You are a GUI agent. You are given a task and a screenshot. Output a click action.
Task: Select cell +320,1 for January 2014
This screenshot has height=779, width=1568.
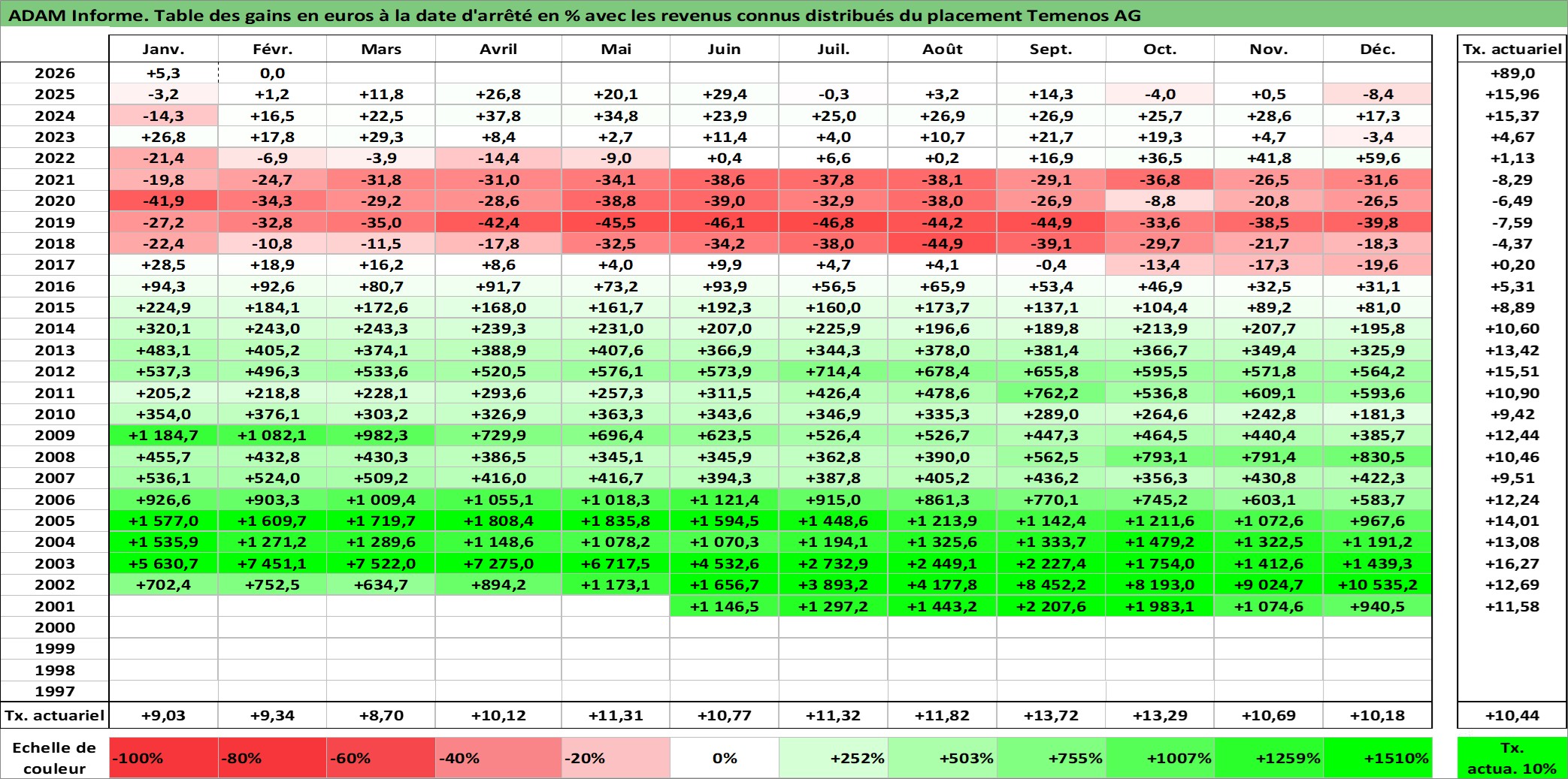click(163, 328)
